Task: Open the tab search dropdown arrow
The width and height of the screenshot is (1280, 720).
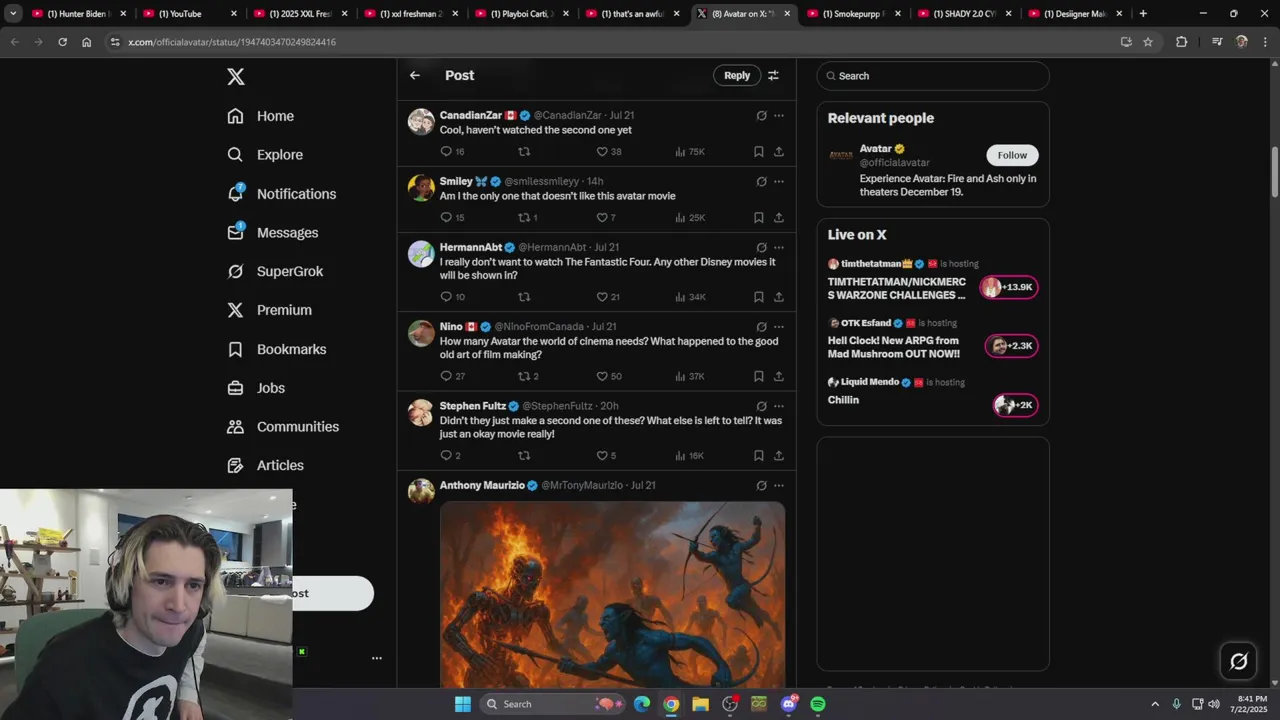Action: tap(13, 14)
